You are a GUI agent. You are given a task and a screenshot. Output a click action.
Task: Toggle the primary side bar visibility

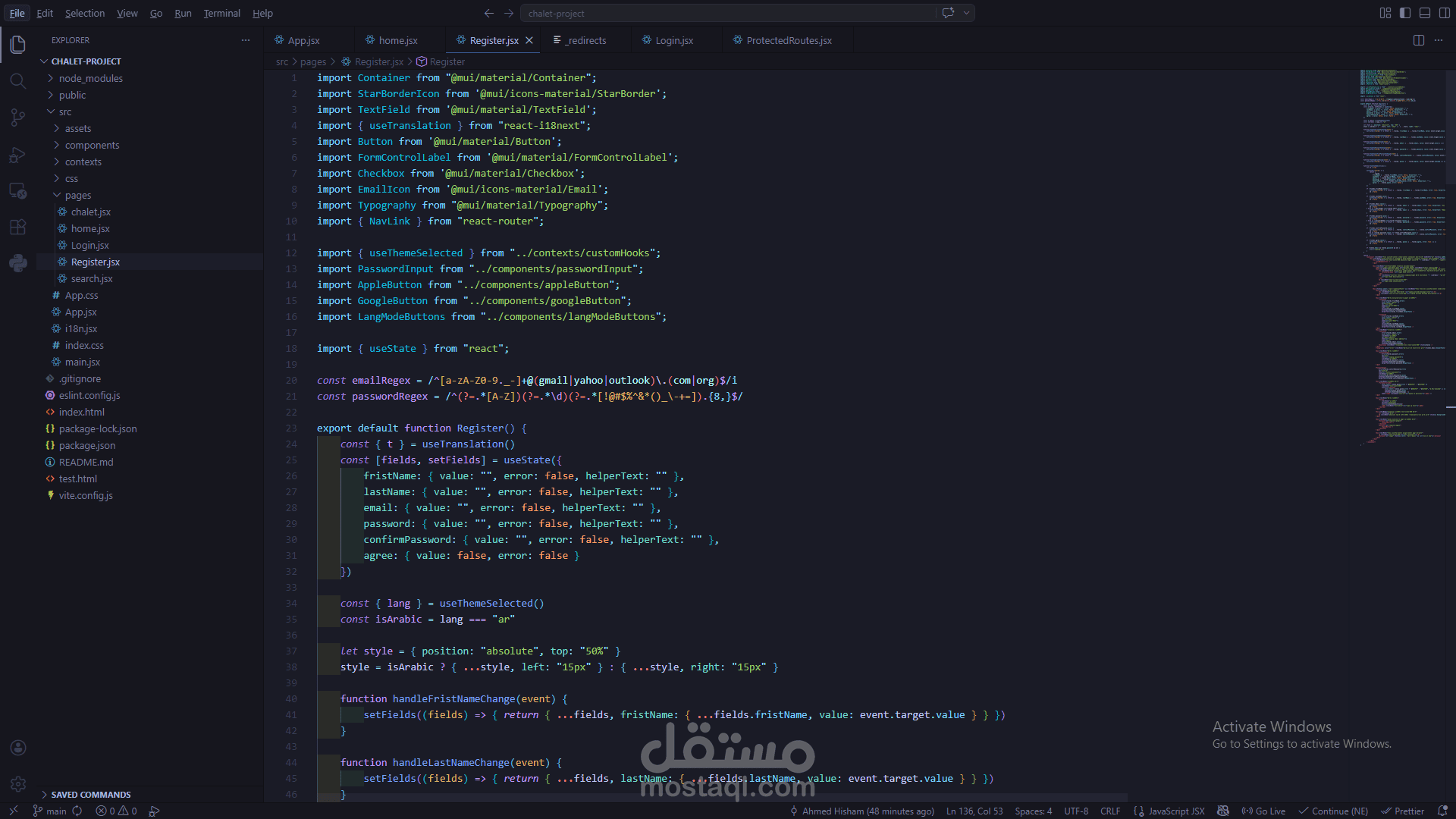[x=1405, y=13]
